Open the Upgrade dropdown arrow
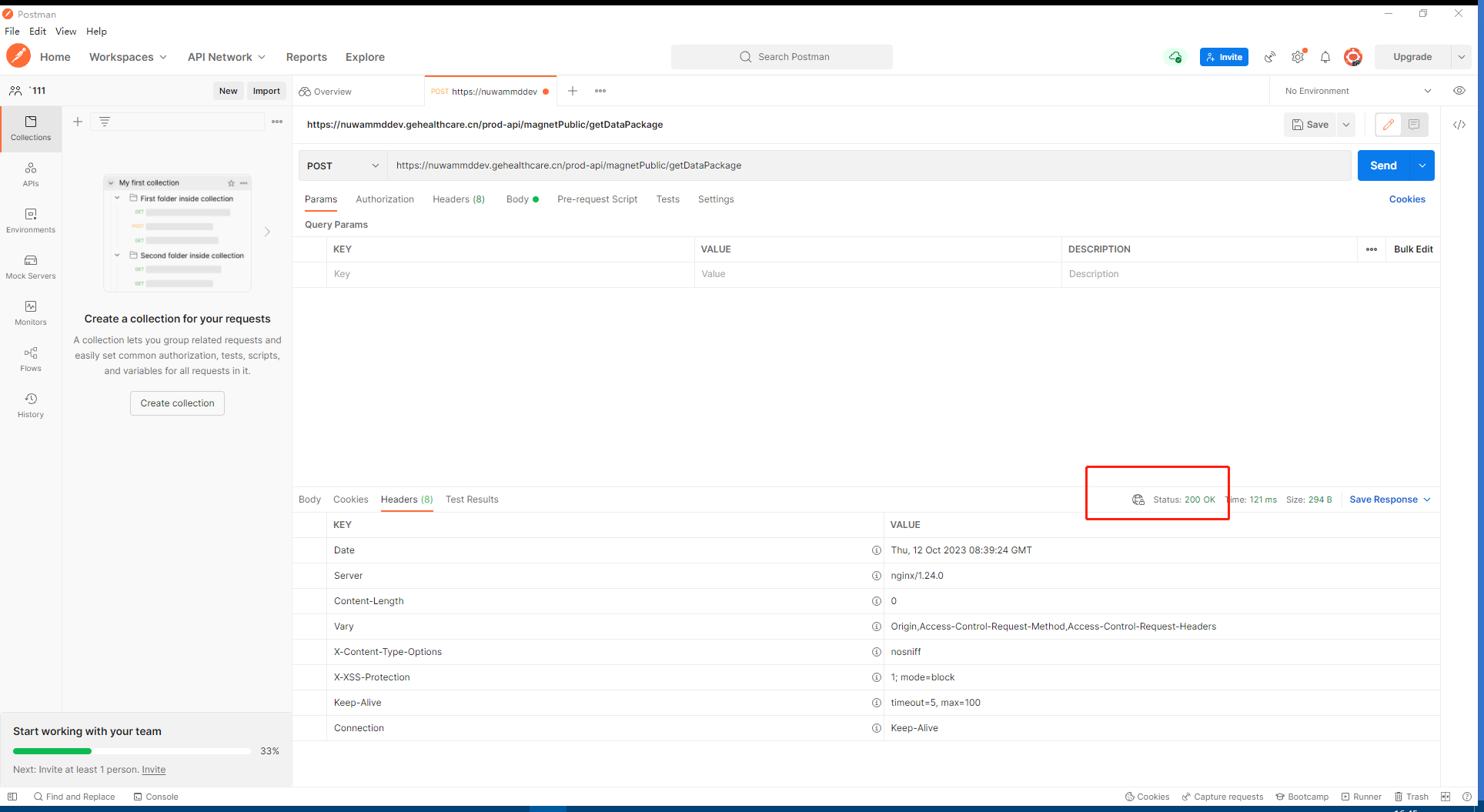The height and width of the screenshot is (812, 1484). (x=1461, y=57)
